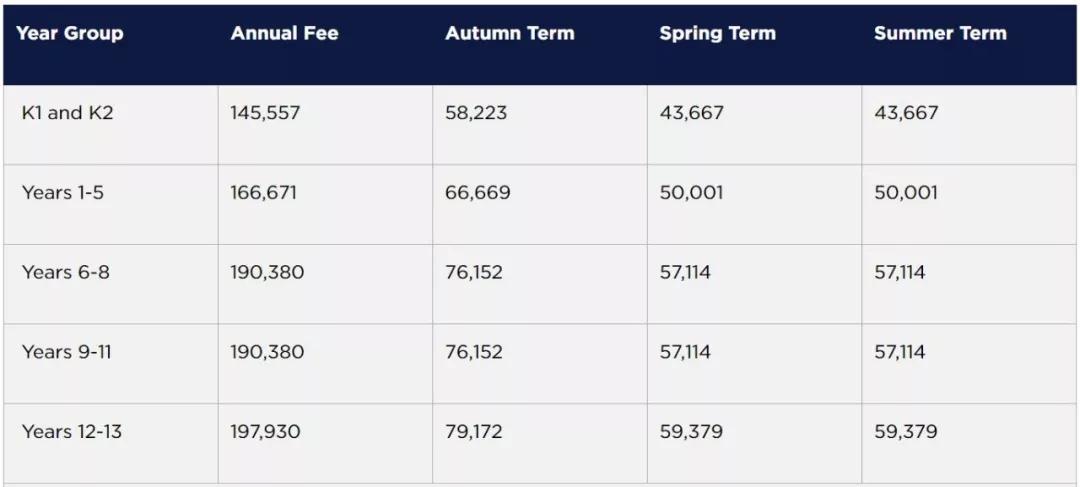Select the 58,223 autumn term value
The width and height of the screenshot is (1080, 487).
click(476, 113)
